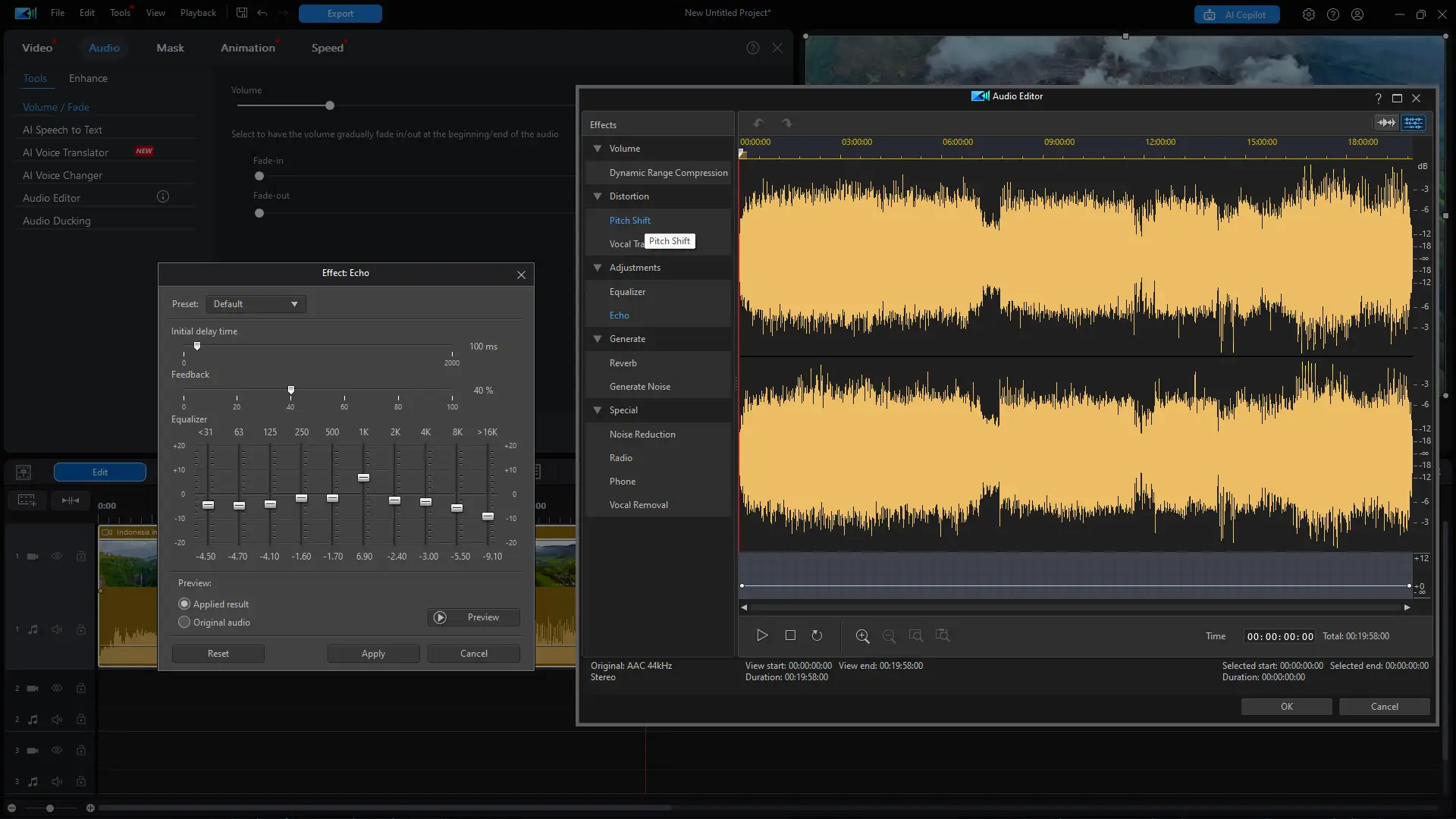The height and width of the screenshot is (819, 1456).
Task: Select the Original audio radio button
Action: [184, 623]
